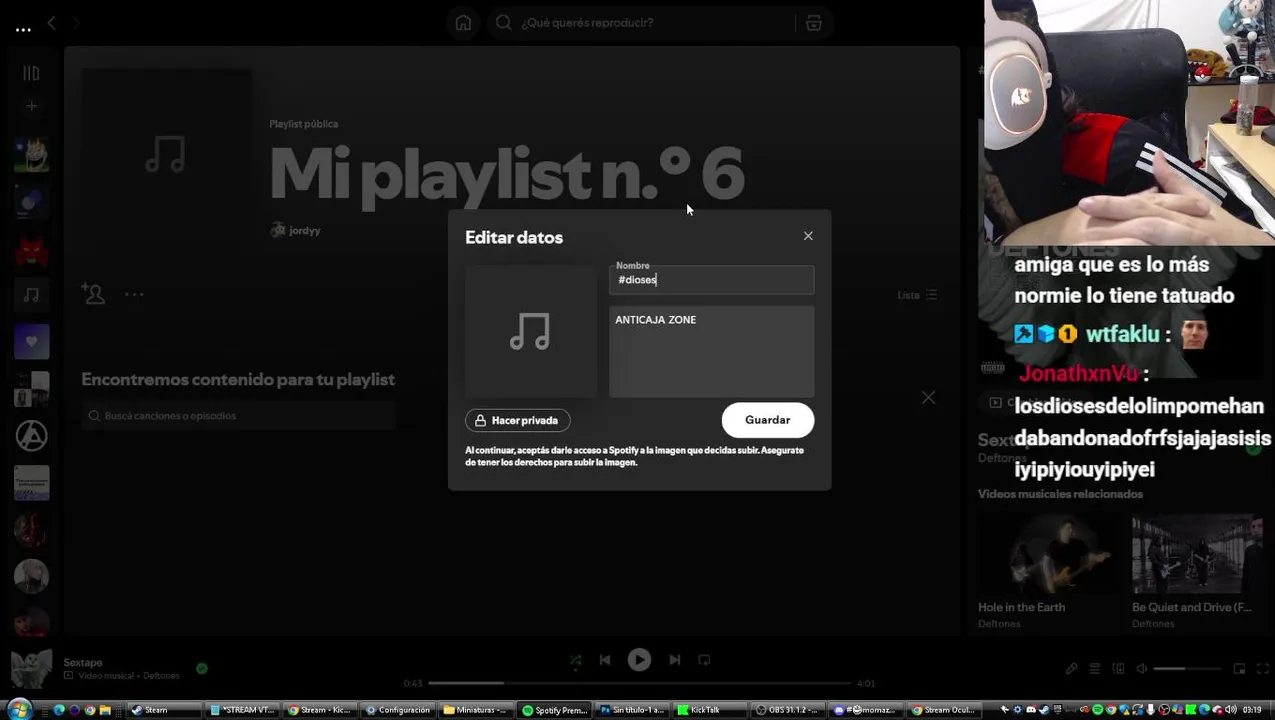The width and height of the screenshot is (1275, 720).
Task: Open the Hole in the Earth video thumbnail
Action: point(1049,555)
